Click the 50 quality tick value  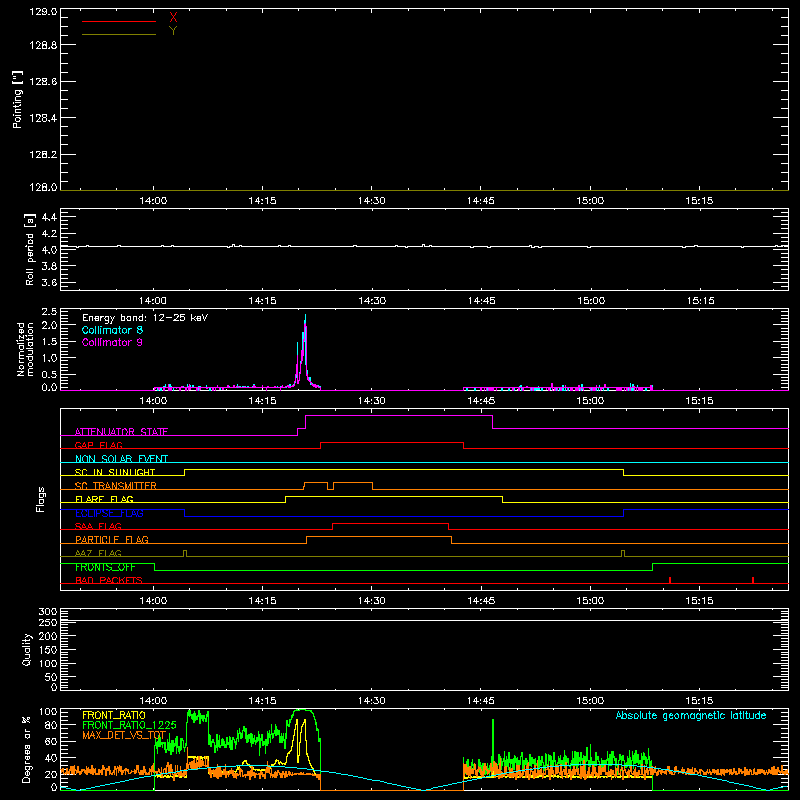(51, 677)
